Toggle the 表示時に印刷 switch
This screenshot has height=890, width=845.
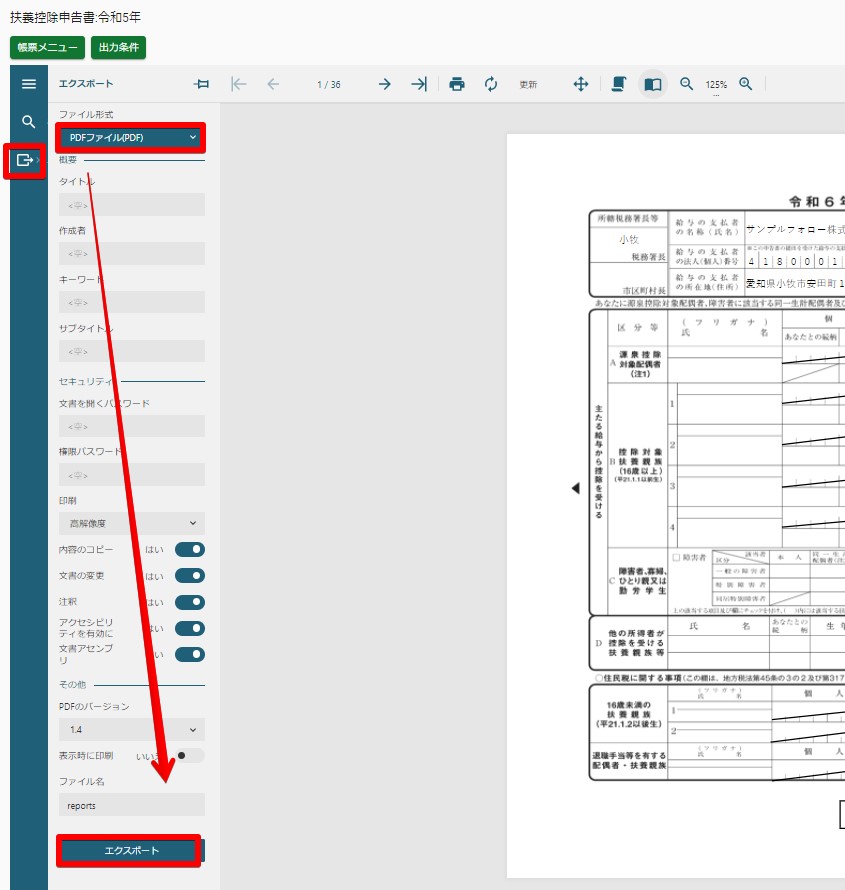tap(190, 755)
